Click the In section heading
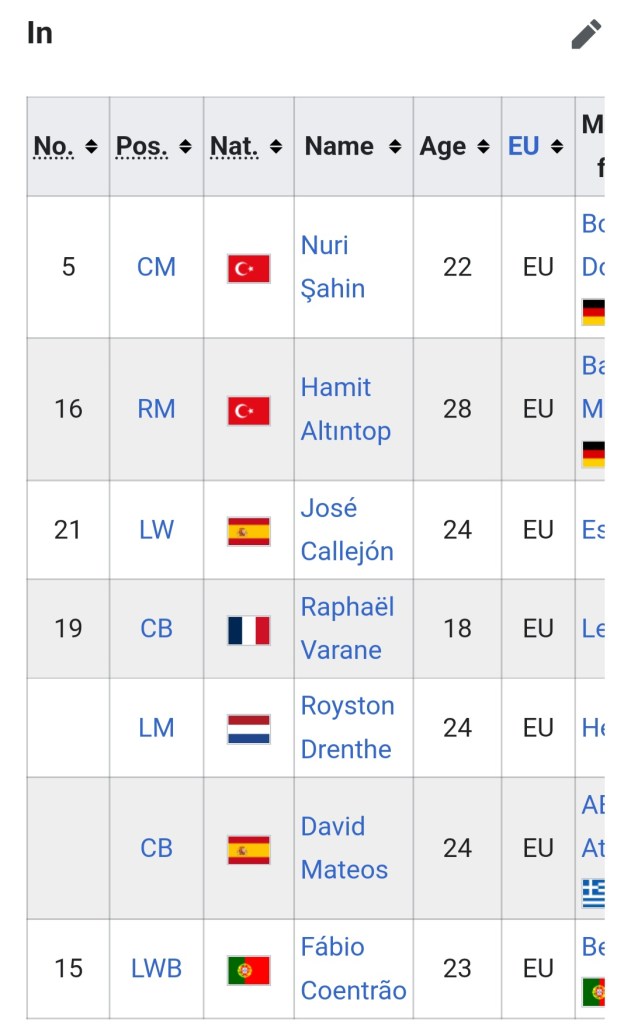 click(x=40, y=33)
